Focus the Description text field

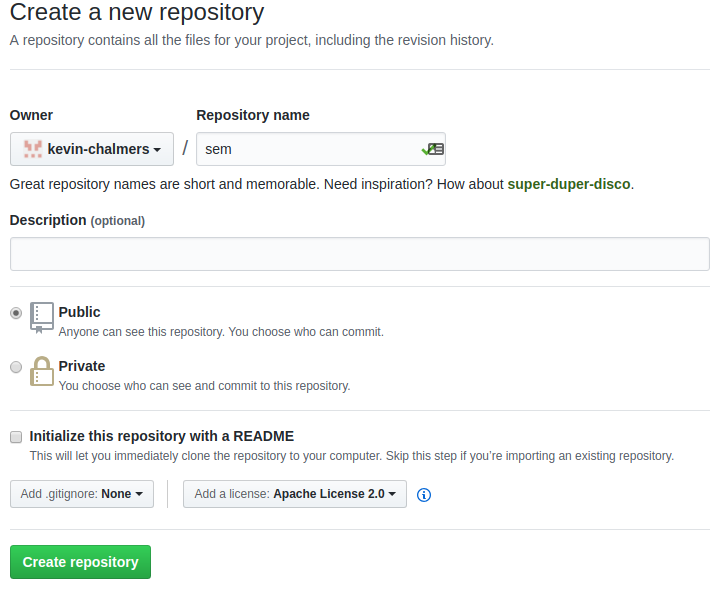(359, 254)
